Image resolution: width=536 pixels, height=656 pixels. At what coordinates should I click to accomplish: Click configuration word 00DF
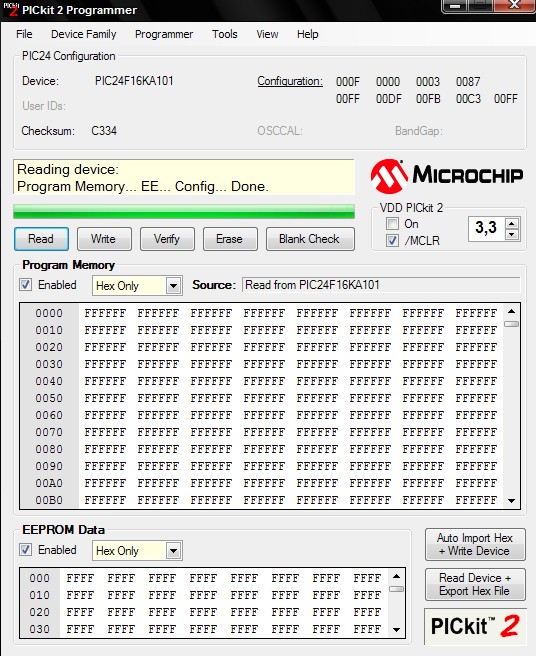[389, 99]
